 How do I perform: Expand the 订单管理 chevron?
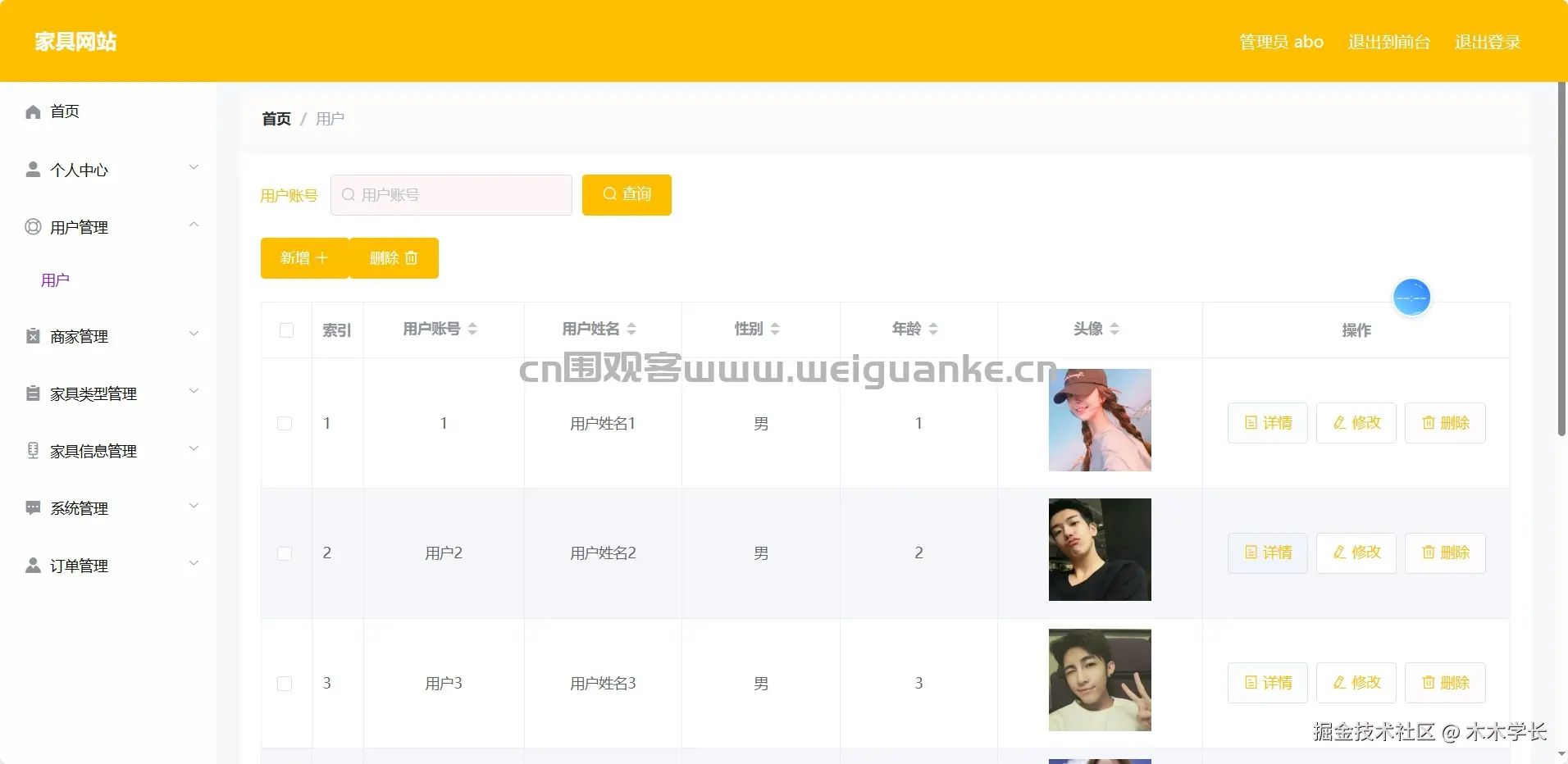pyautogui.click(x=194, y=563)
